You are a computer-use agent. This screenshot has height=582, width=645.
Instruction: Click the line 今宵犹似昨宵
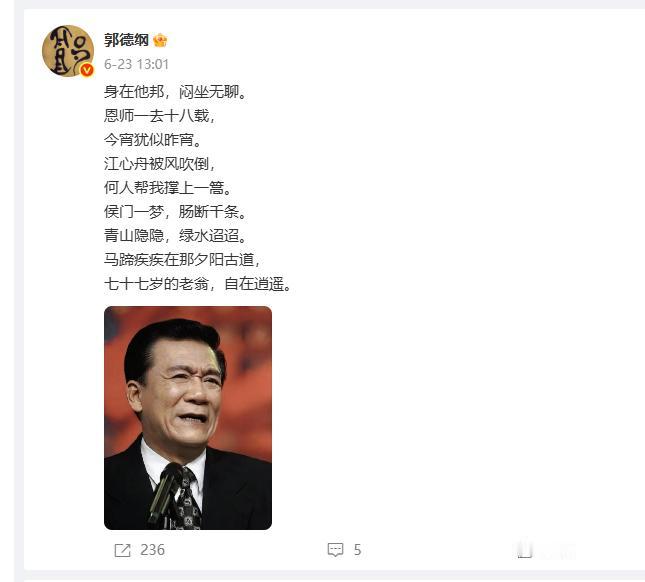(153, 140)
